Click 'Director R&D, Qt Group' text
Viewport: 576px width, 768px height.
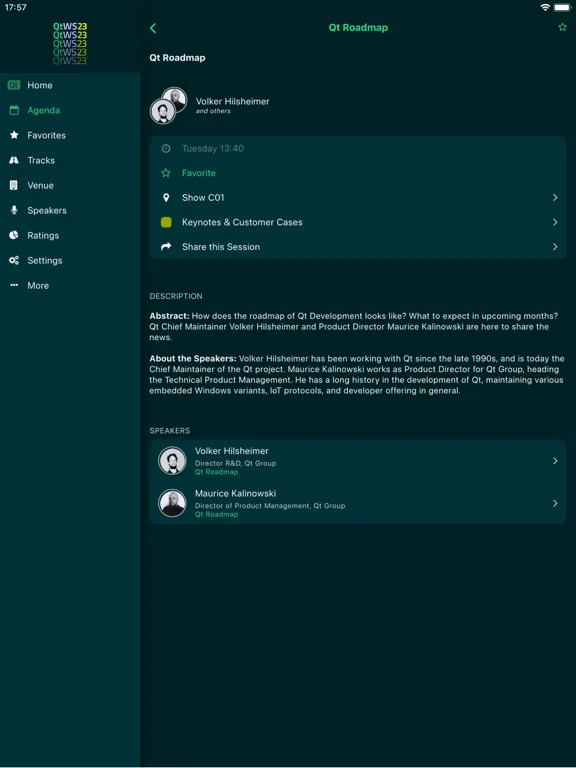(236, 463)
